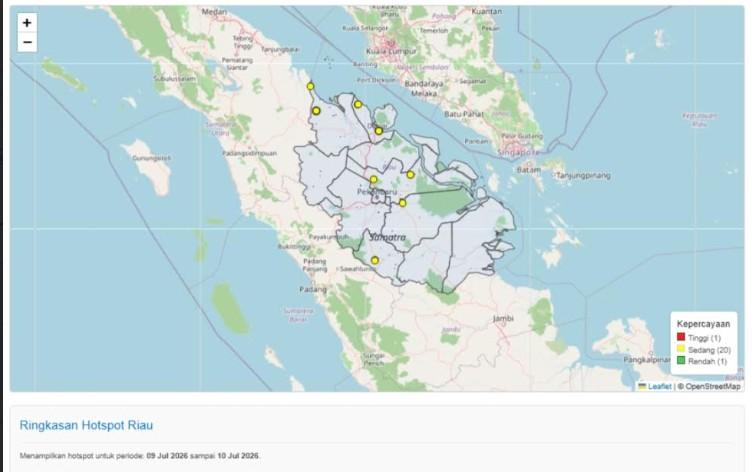Click the green Rendah legend swatch
Screen dimensions: 756x472
click(681, 360)
